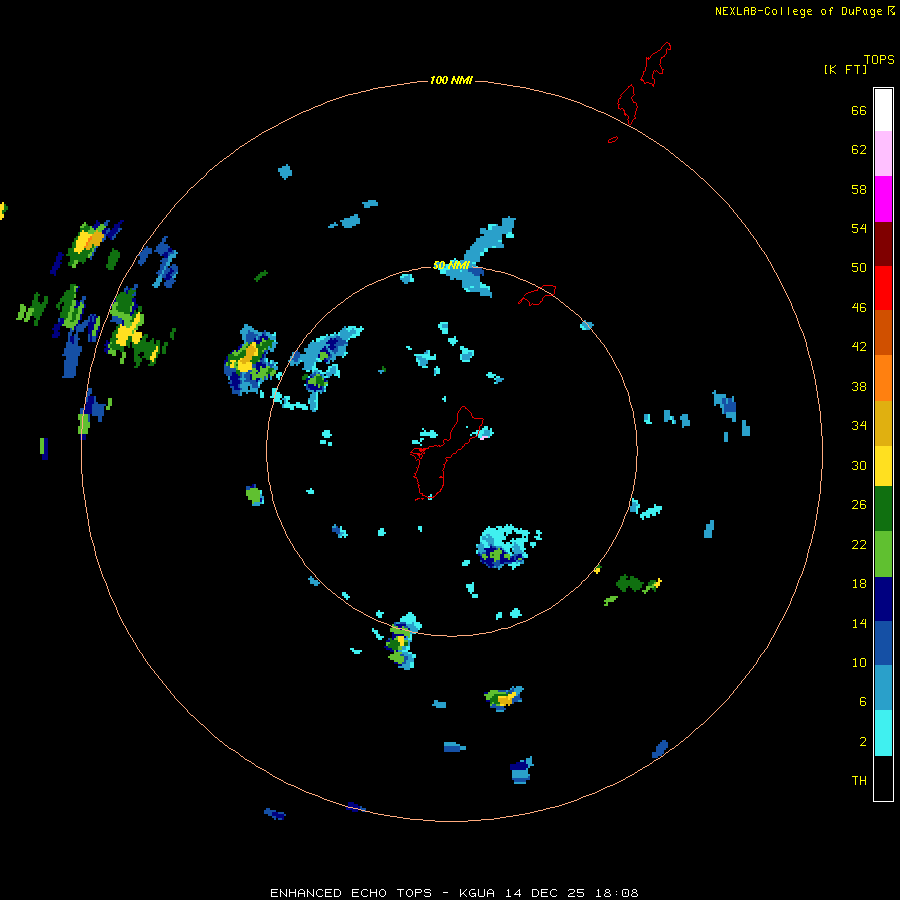Click the large Guam island outline at center
The image size is (900, 900).
(x=445, y=453)
